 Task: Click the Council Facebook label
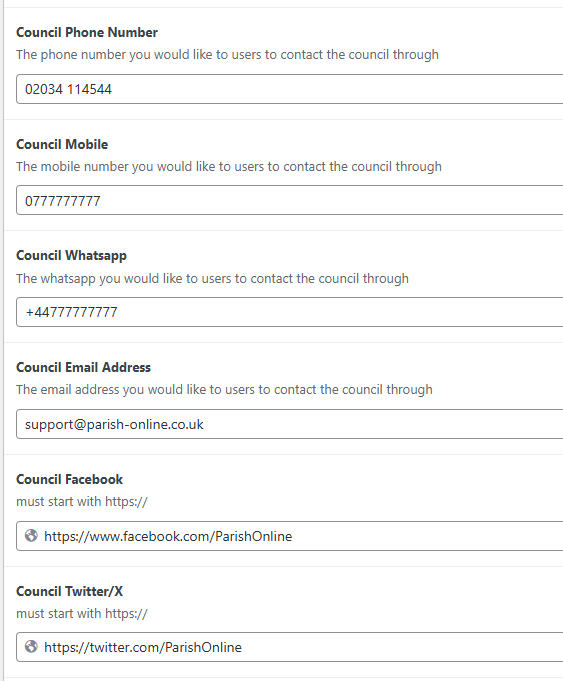70,479
